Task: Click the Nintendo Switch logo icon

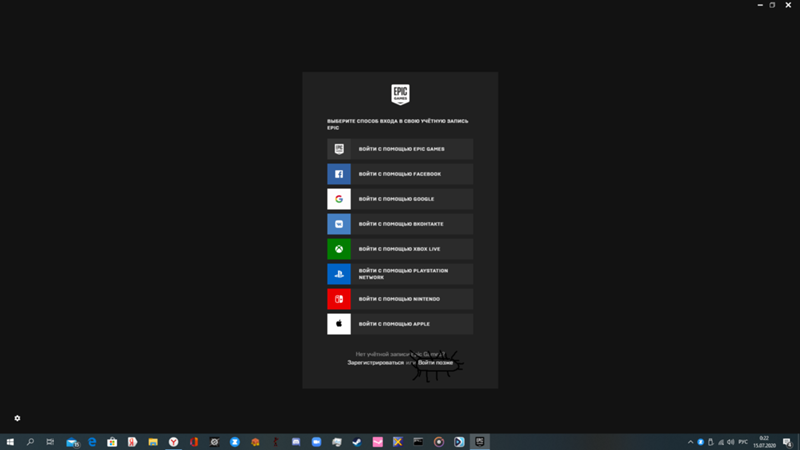Action: [x=339, y=299]
